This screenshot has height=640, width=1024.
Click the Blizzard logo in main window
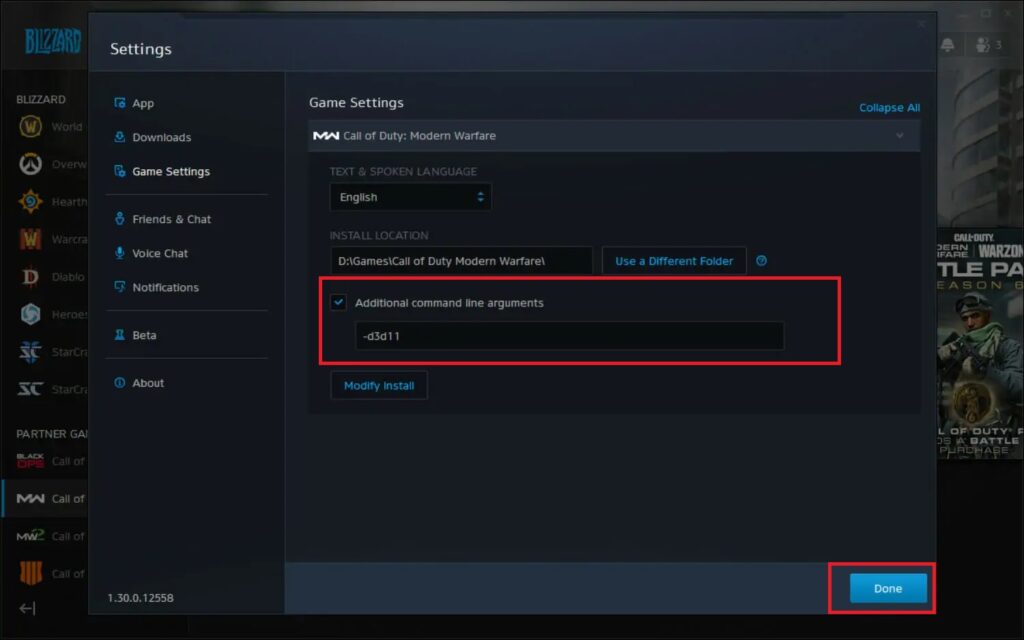[52, 41]
